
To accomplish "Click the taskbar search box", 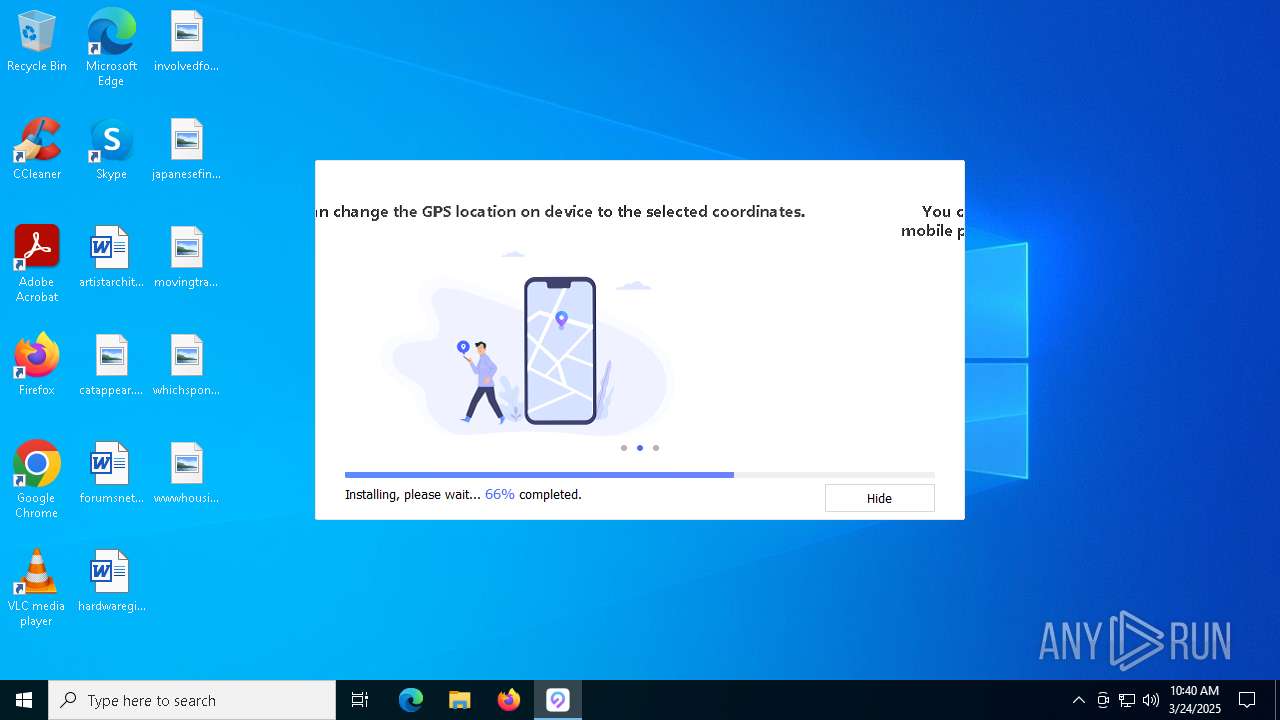I will coord(192,700).
